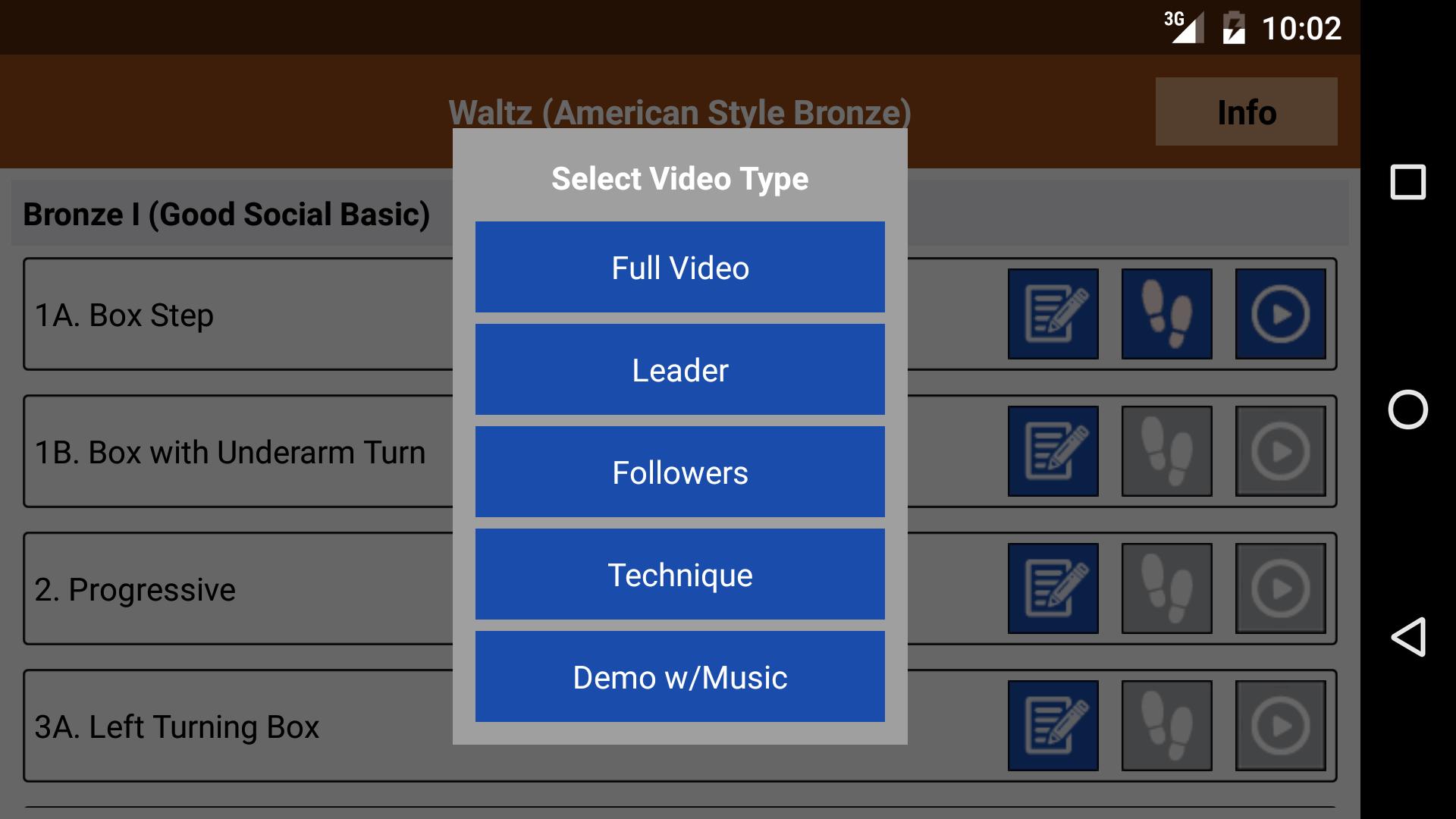Open notes icon for 1A. Box Step

click(x=1053, y=314)
